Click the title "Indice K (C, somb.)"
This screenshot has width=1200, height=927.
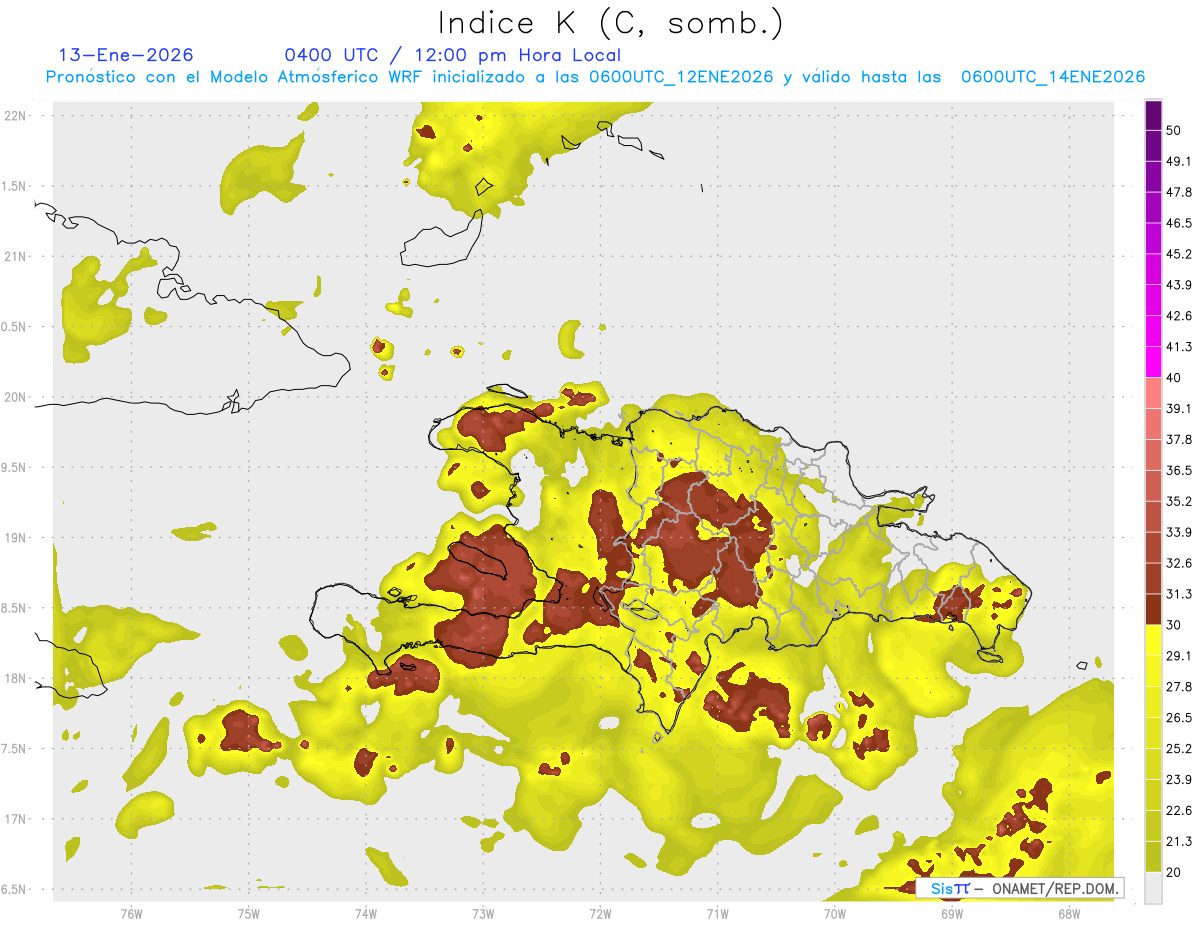(611, 23)
